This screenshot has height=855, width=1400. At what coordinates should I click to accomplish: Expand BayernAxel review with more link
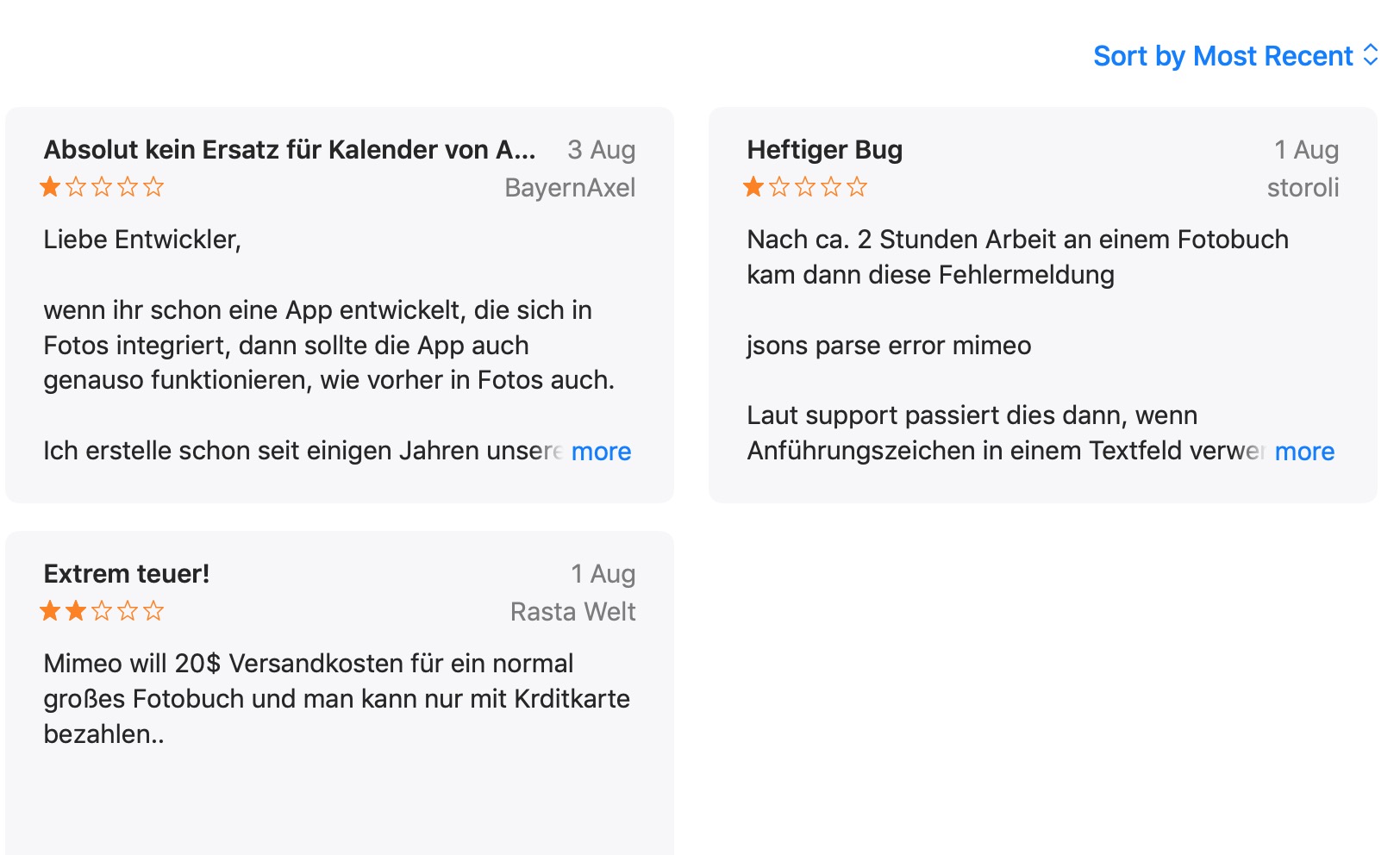(x=601, y=452)
